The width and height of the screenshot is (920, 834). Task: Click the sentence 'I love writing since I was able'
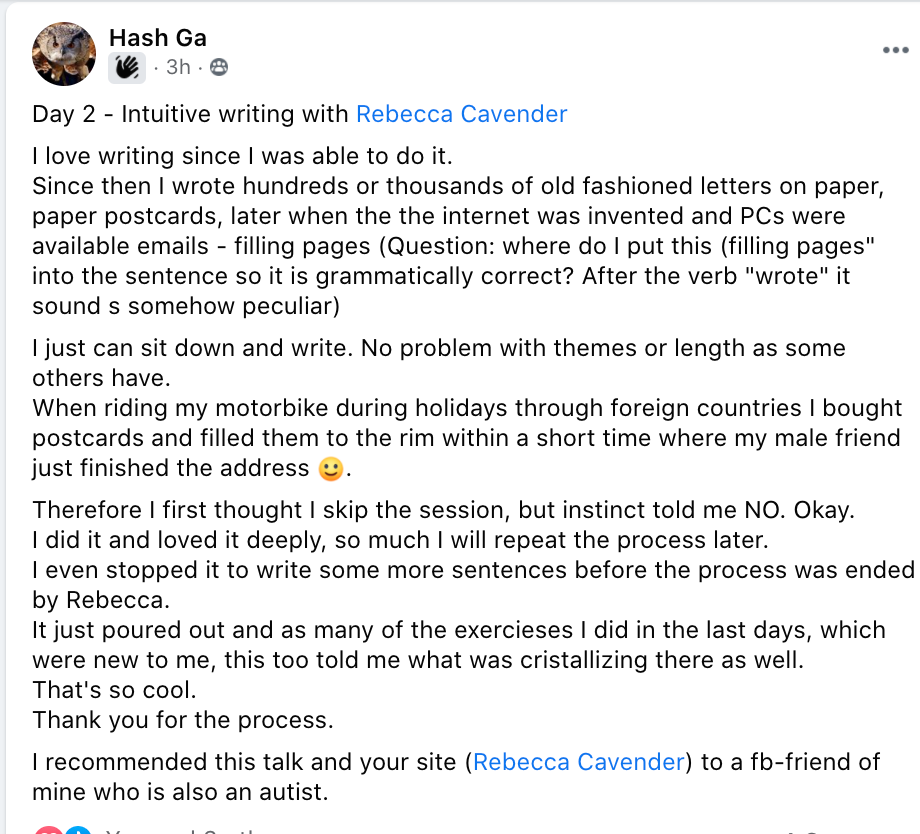242,156
